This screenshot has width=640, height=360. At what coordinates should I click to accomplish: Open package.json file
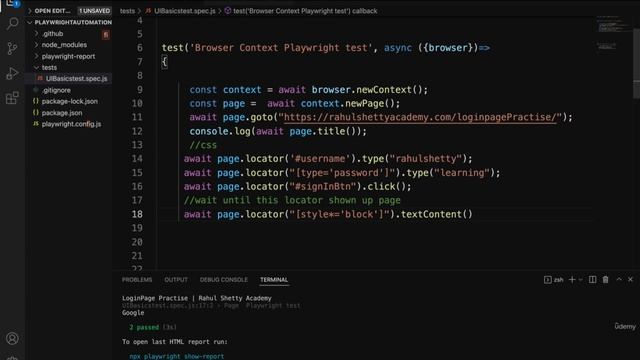[x=62, y=113]
